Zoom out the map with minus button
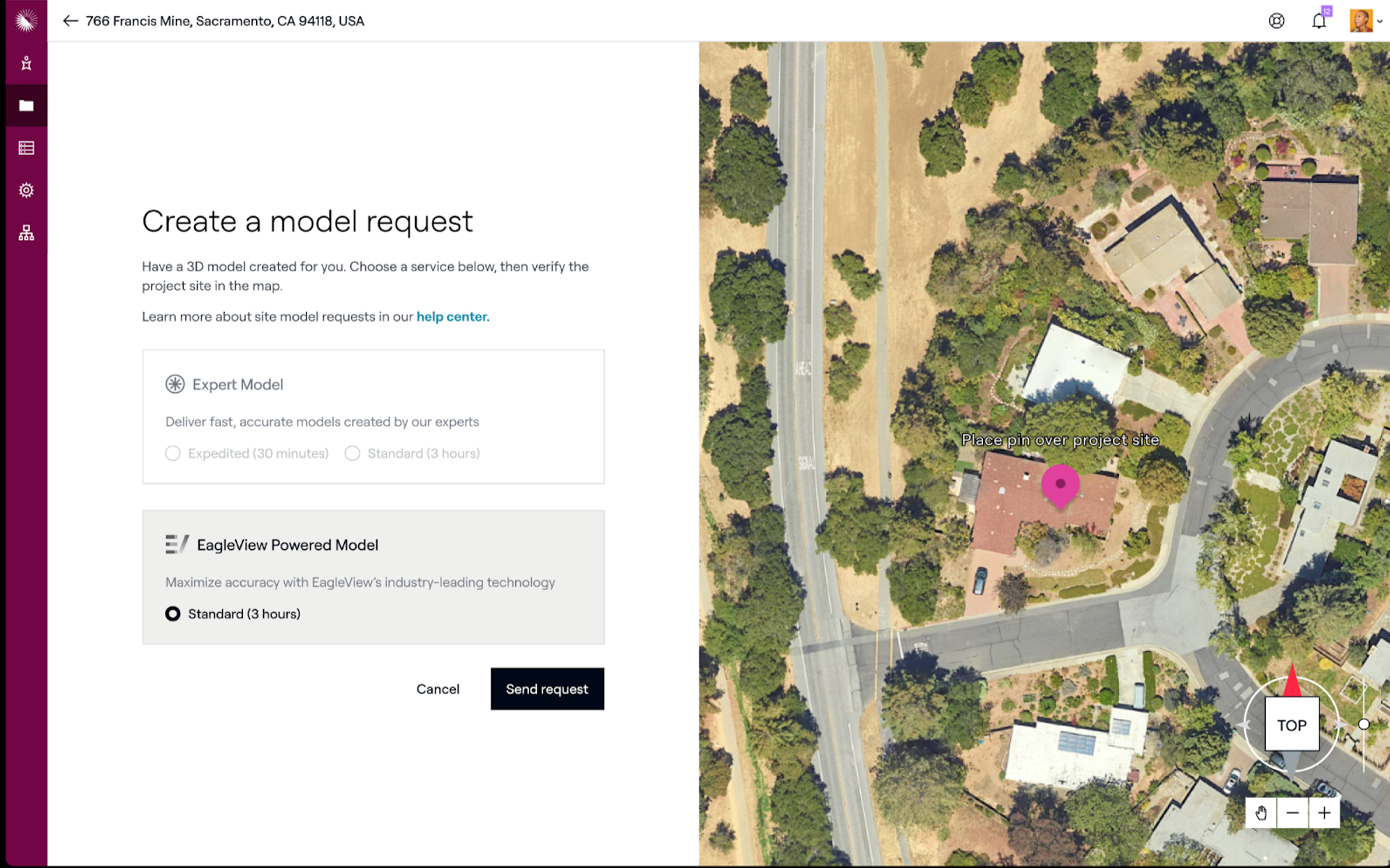The width and height of the screenshot is (1390, 868). (1292, 813)
